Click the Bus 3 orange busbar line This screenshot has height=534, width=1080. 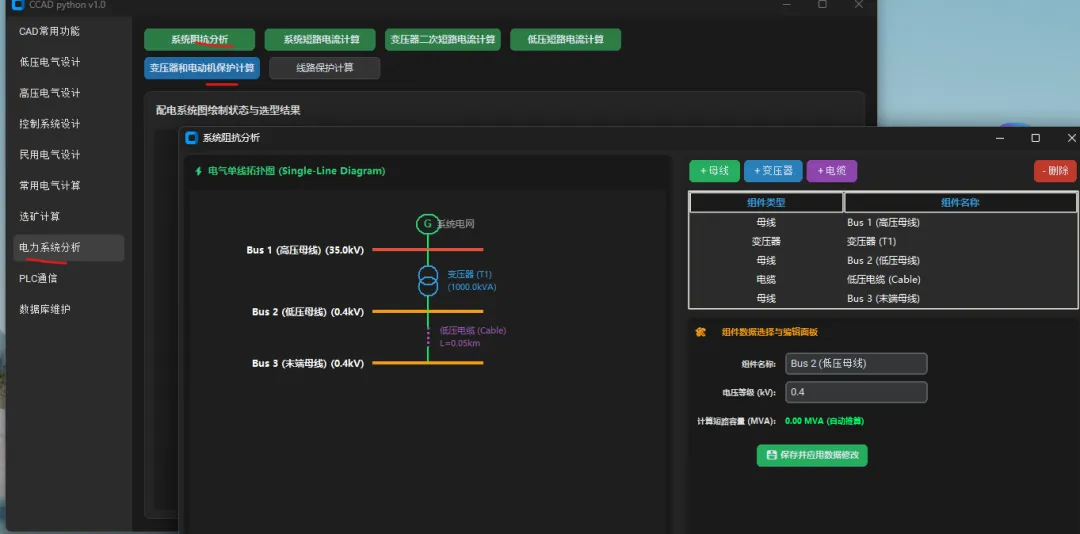tap(428, 362)
